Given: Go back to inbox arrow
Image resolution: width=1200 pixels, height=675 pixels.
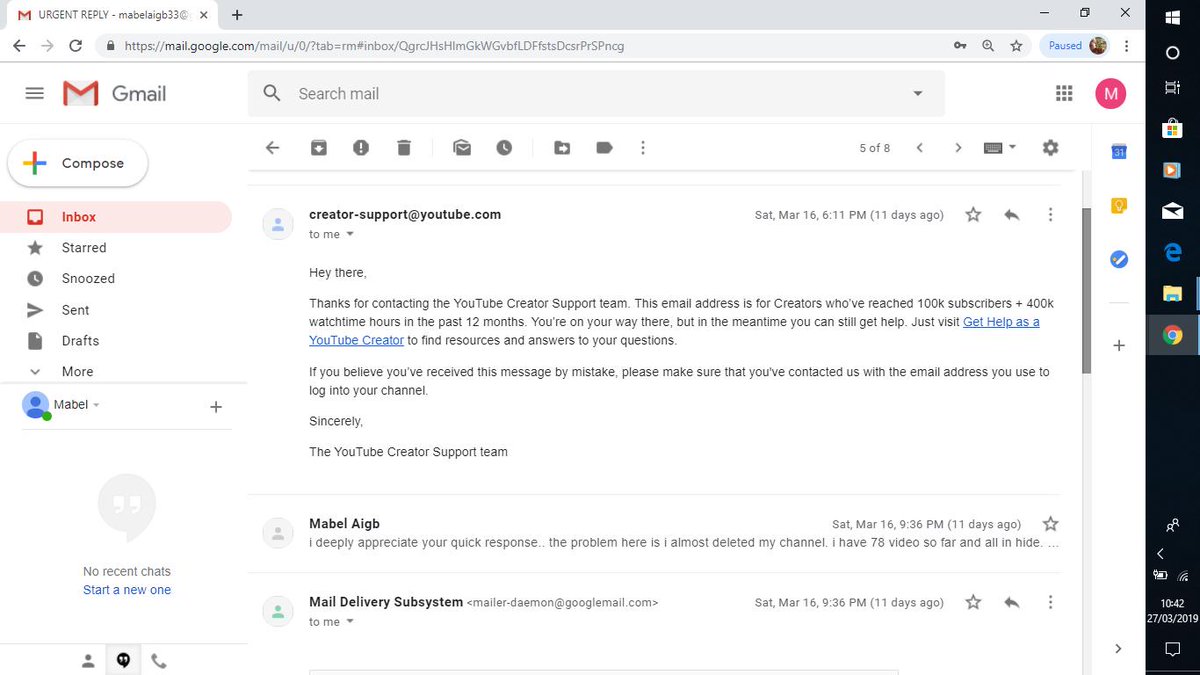Looking at the screenshot, I should 272,147.
